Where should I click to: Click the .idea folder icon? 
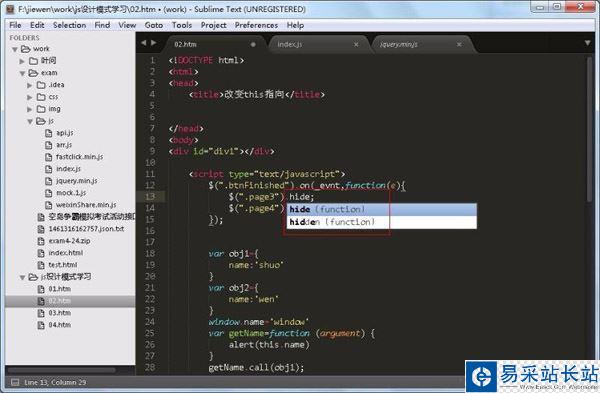click(41, 85)
